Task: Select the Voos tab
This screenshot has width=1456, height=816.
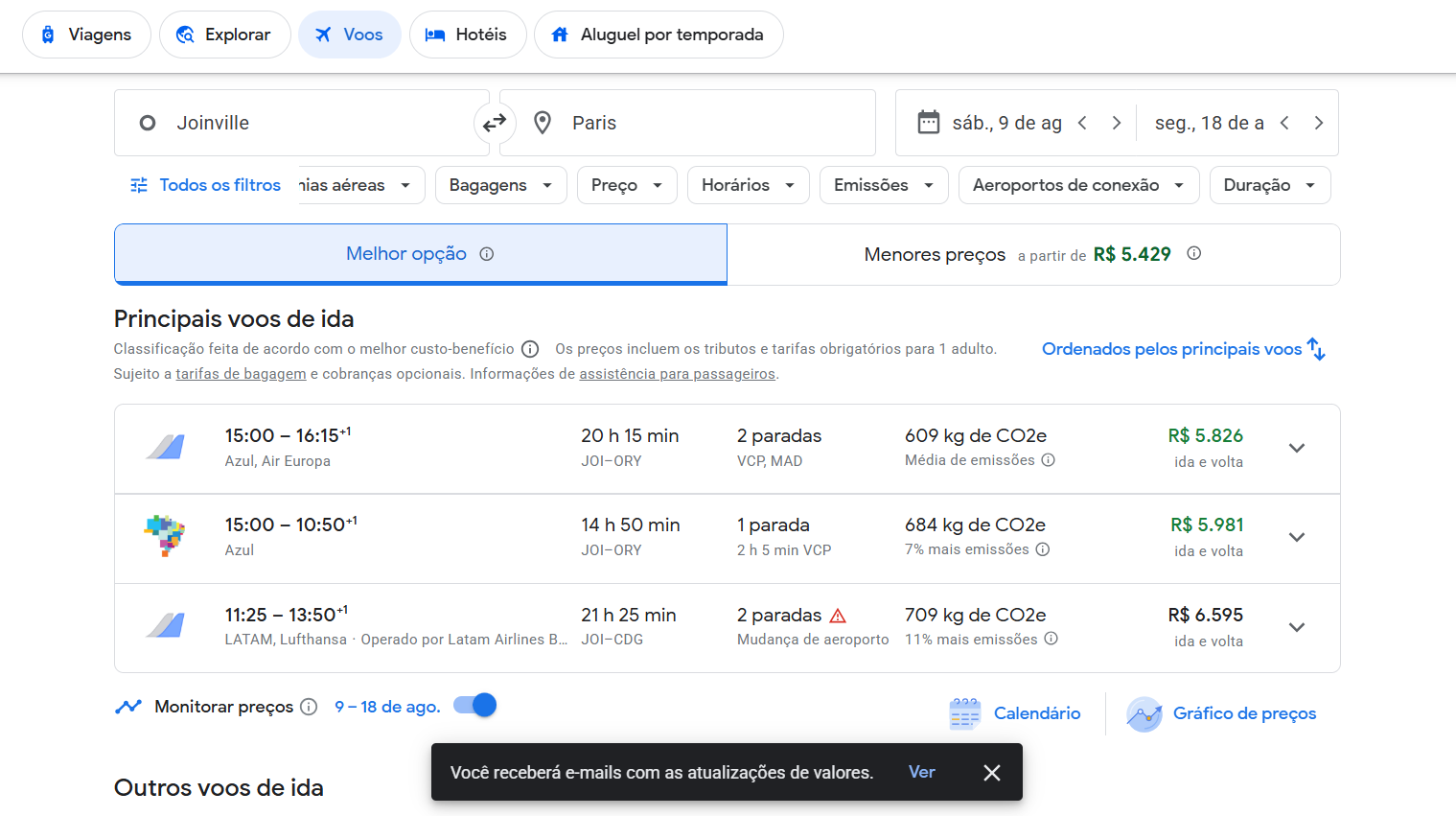Action: [x=350, y=35]
